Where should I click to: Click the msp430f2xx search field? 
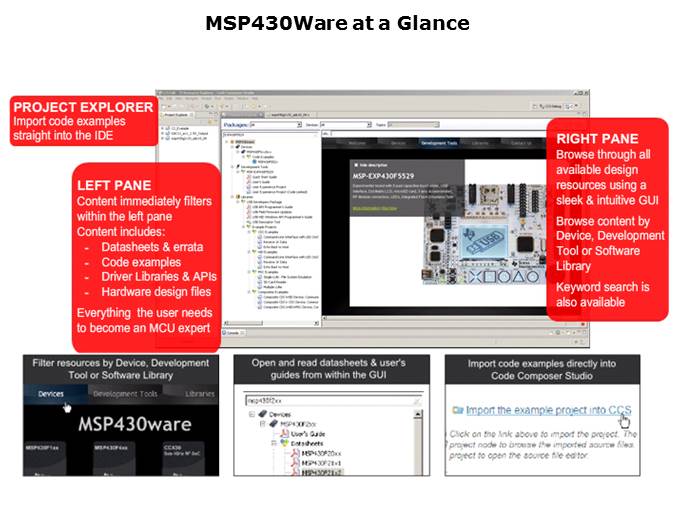[x=333, y=401]
